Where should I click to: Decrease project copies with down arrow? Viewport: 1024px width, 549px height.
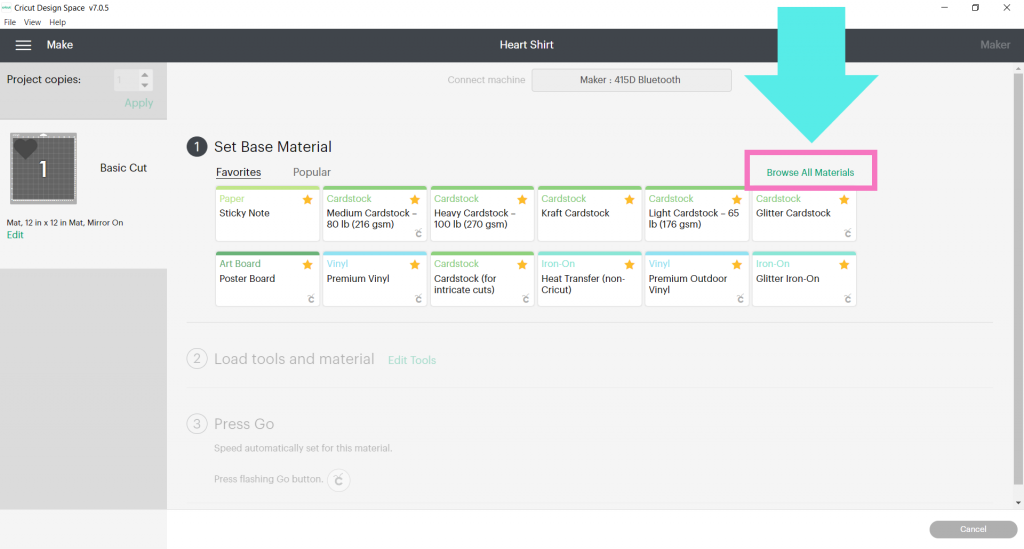pyautogui.click(x=145, y=86)
